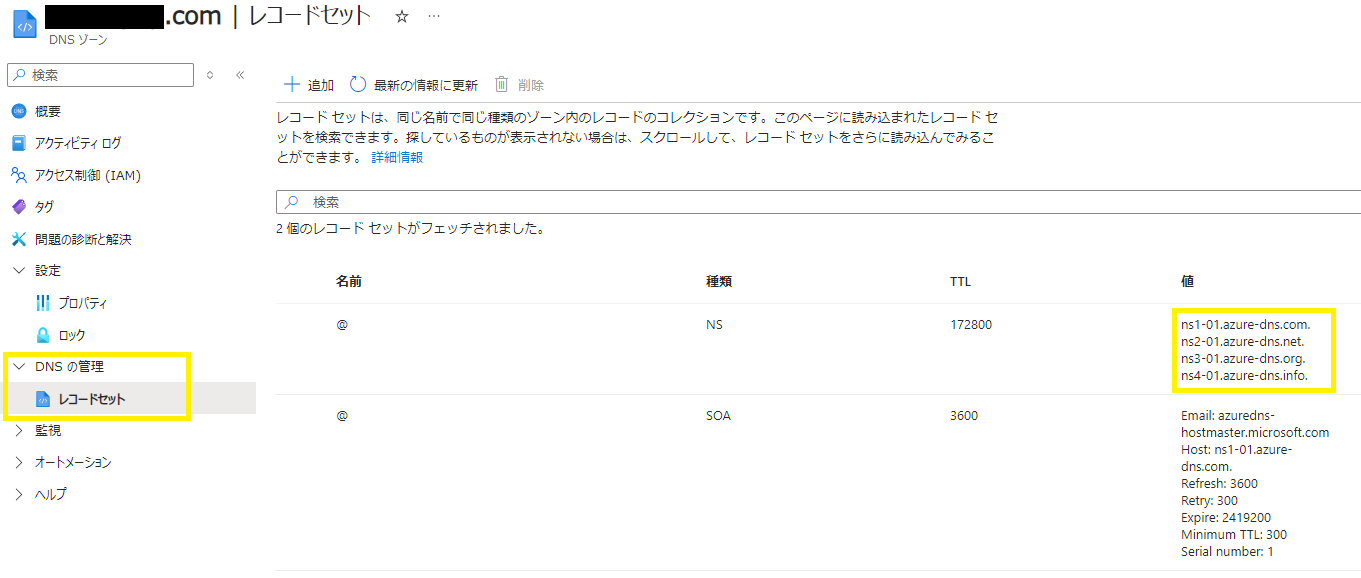
Task: Click Serial number: 1 text
Action: [x=1227, y=552]
